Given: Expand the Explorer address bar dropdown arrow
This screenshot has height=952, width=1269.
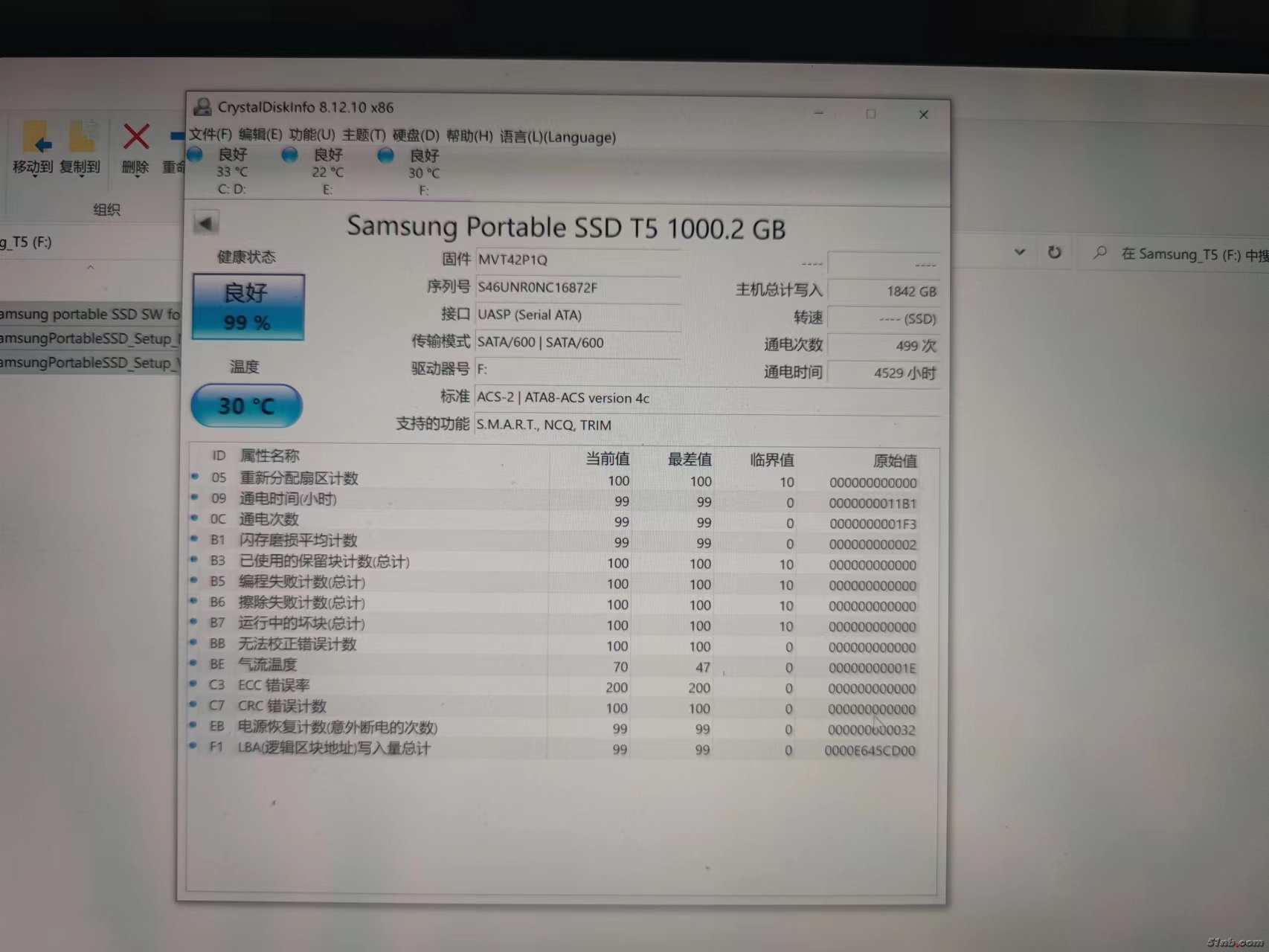Looking at the screenshot, I should (x=1020, y=252).
